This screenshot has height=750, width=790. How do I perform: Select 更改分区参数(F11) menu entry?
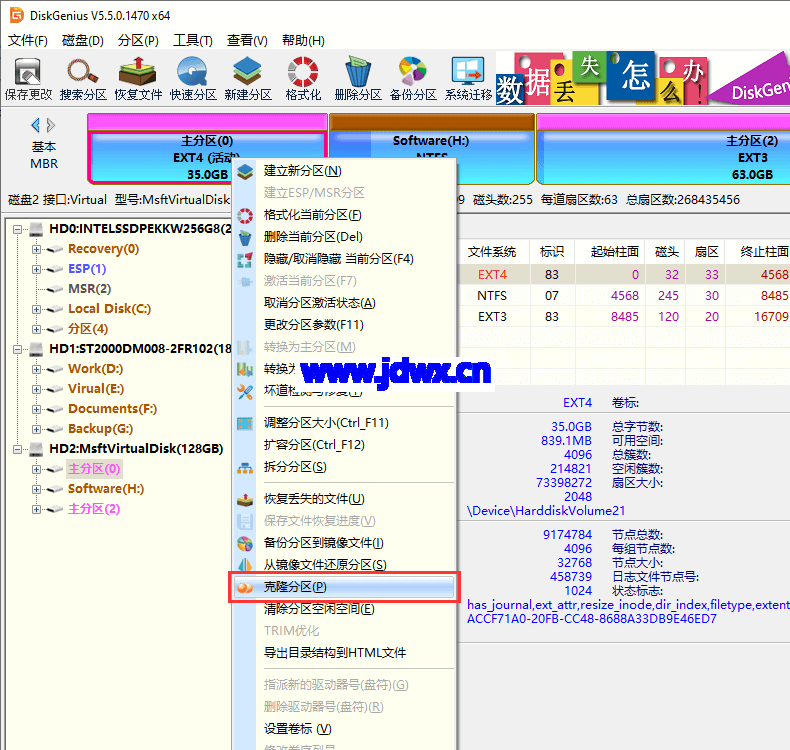[344, 325]
